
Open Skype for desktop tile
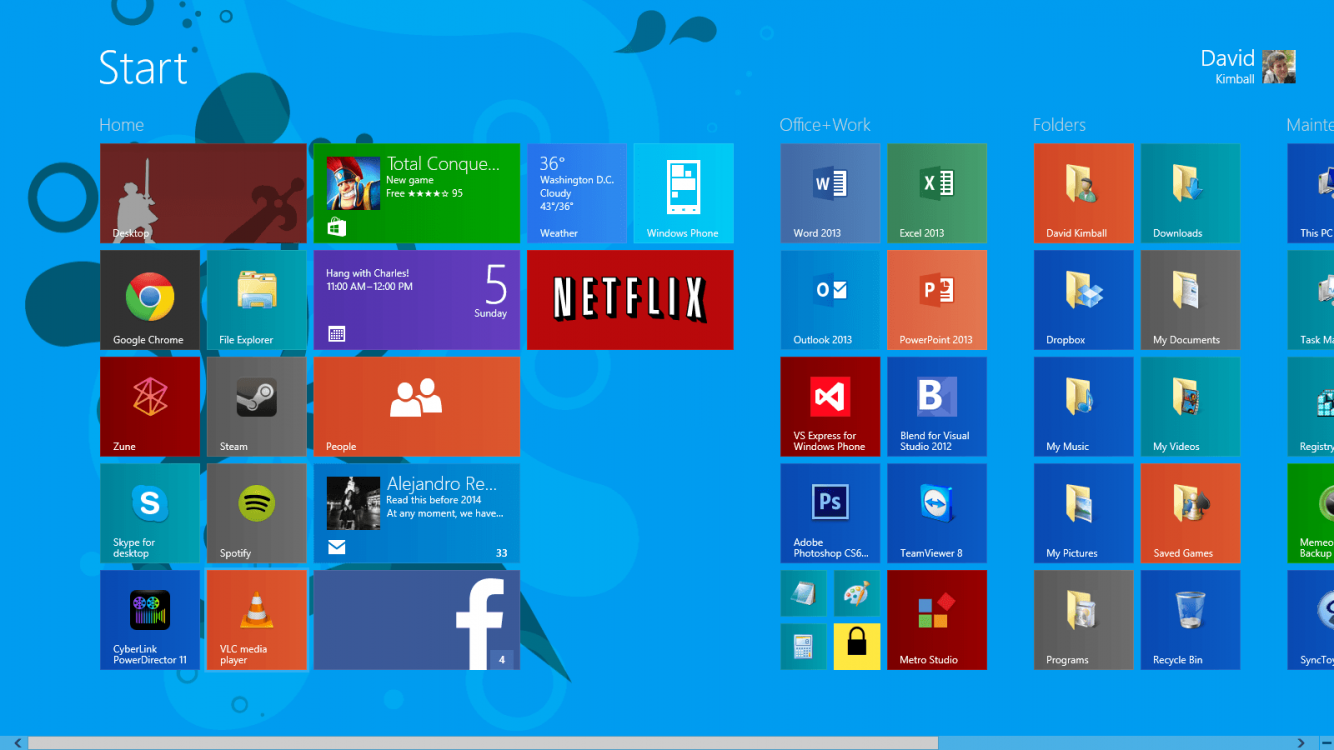(150, 513)
